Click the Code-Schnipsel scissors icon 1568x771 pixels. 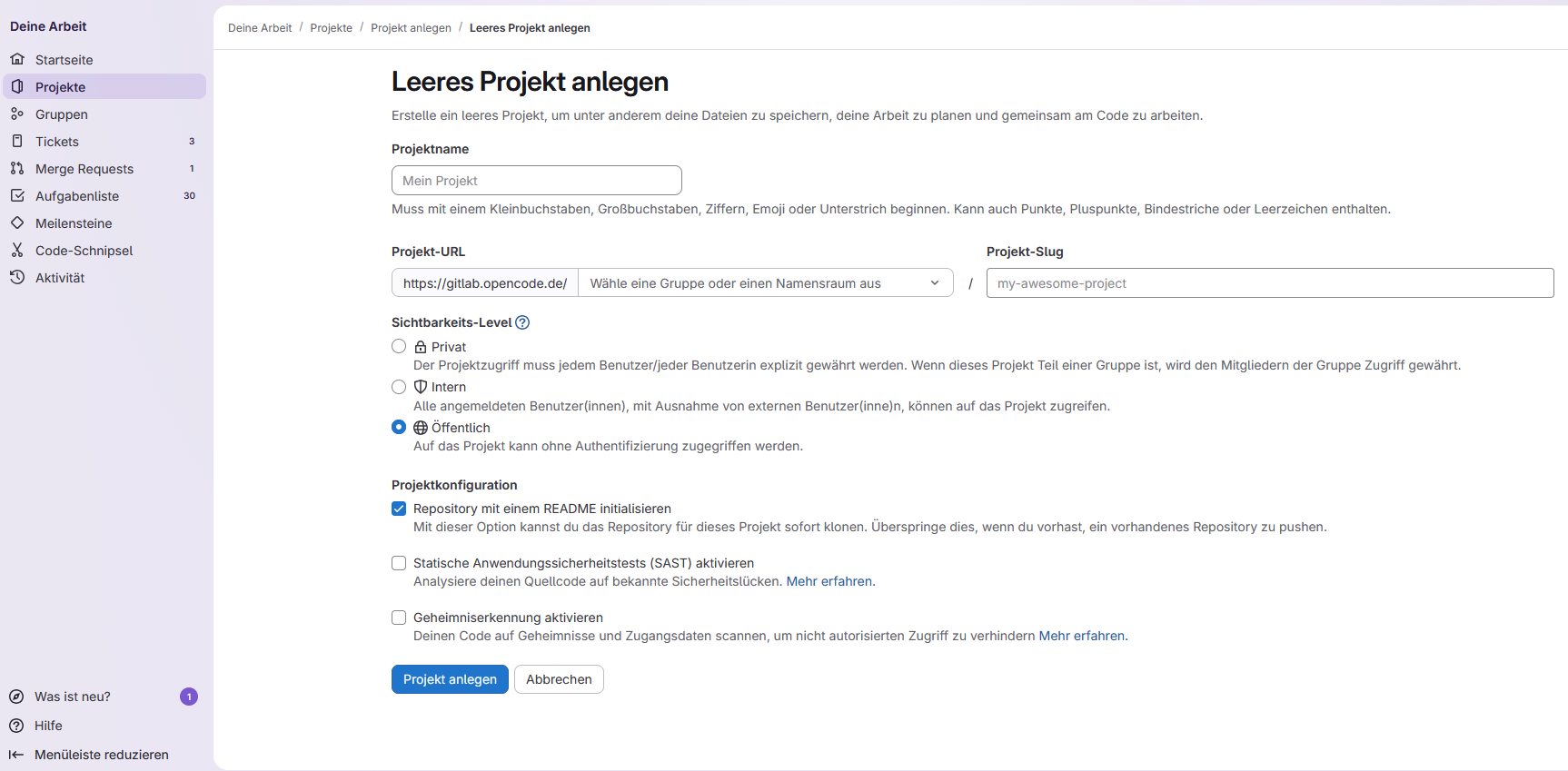[17, 250]
